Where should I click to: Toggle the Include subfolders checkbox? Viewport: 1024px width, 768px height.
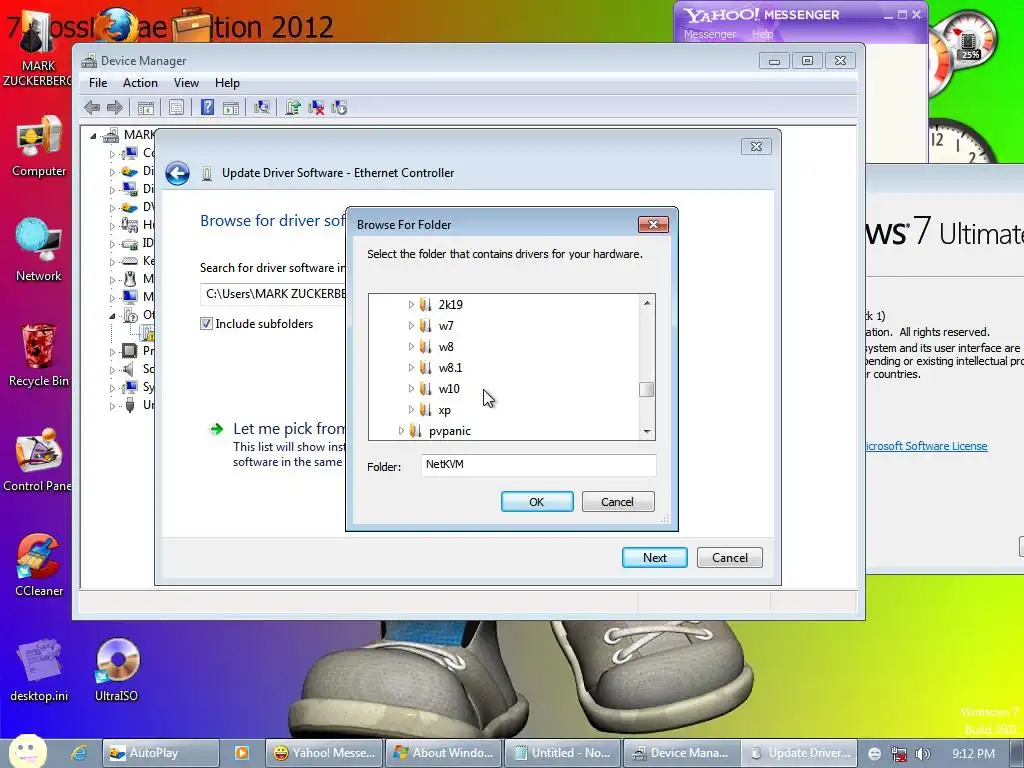206,324
